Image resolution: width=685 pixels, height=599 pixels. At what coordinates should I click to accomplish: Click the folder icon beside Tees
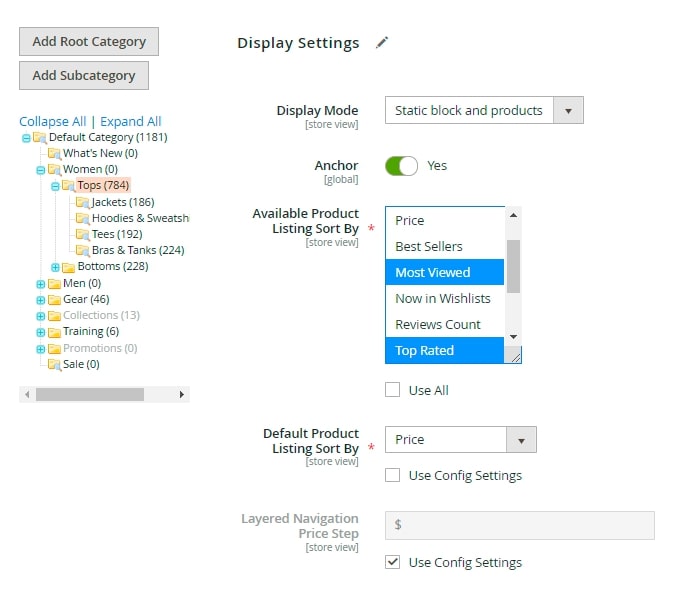click(x=83, y=235)
